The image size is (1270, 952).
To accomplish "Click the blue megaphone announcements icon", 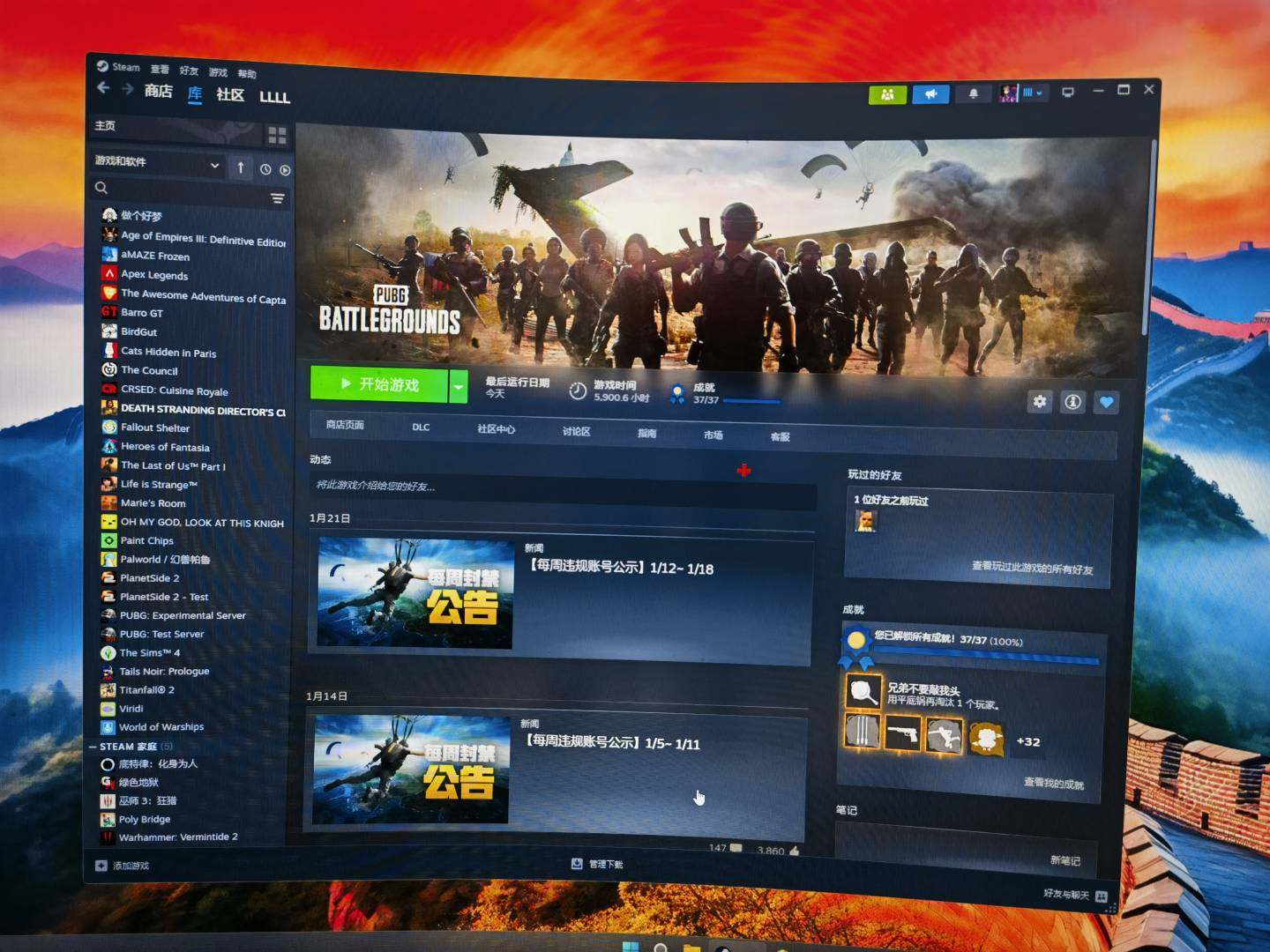I will pos(930,94).
